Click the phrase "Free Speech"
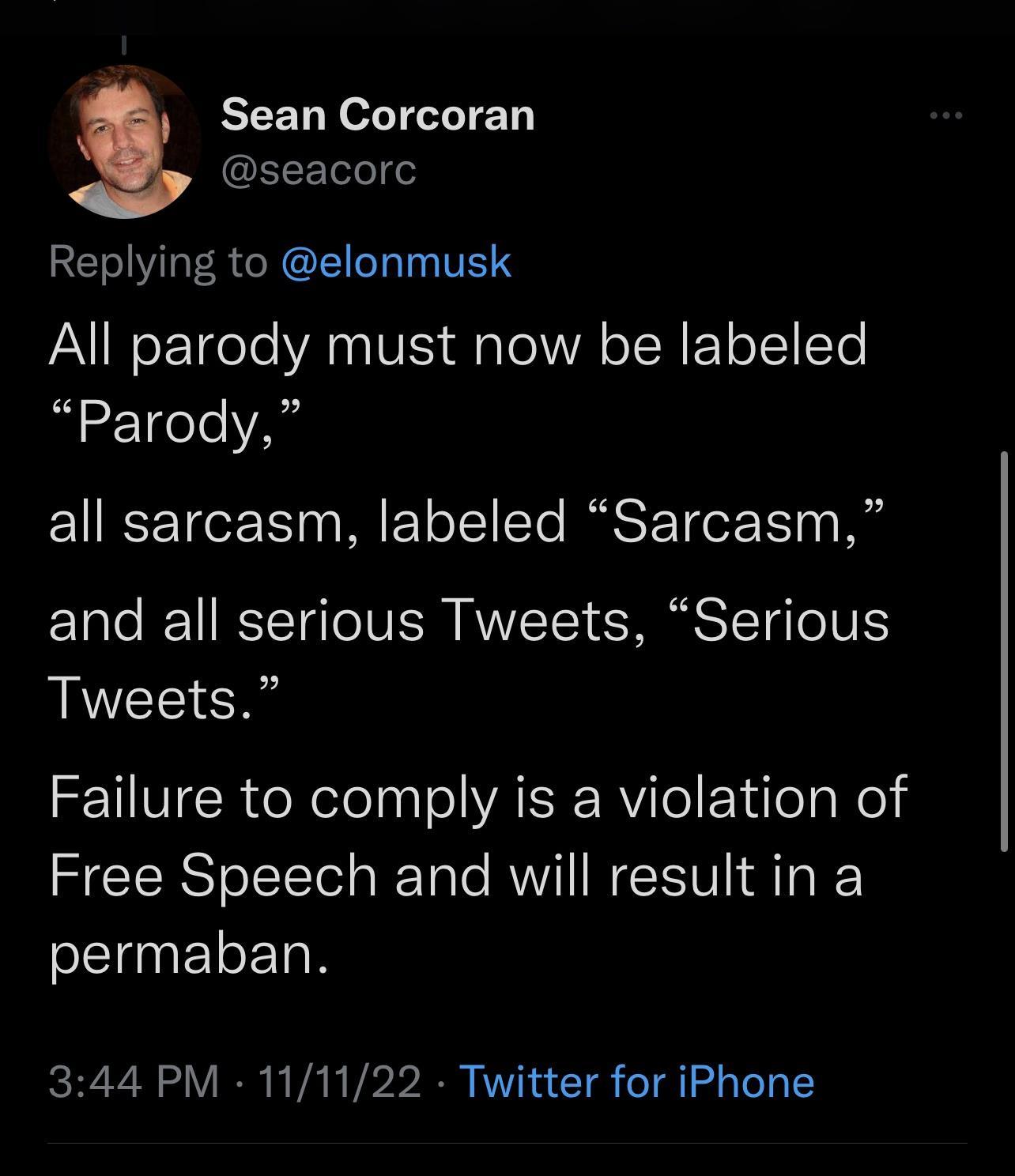The width and height of the screenshot is (1015, 1176). click(x=213, y=875)
